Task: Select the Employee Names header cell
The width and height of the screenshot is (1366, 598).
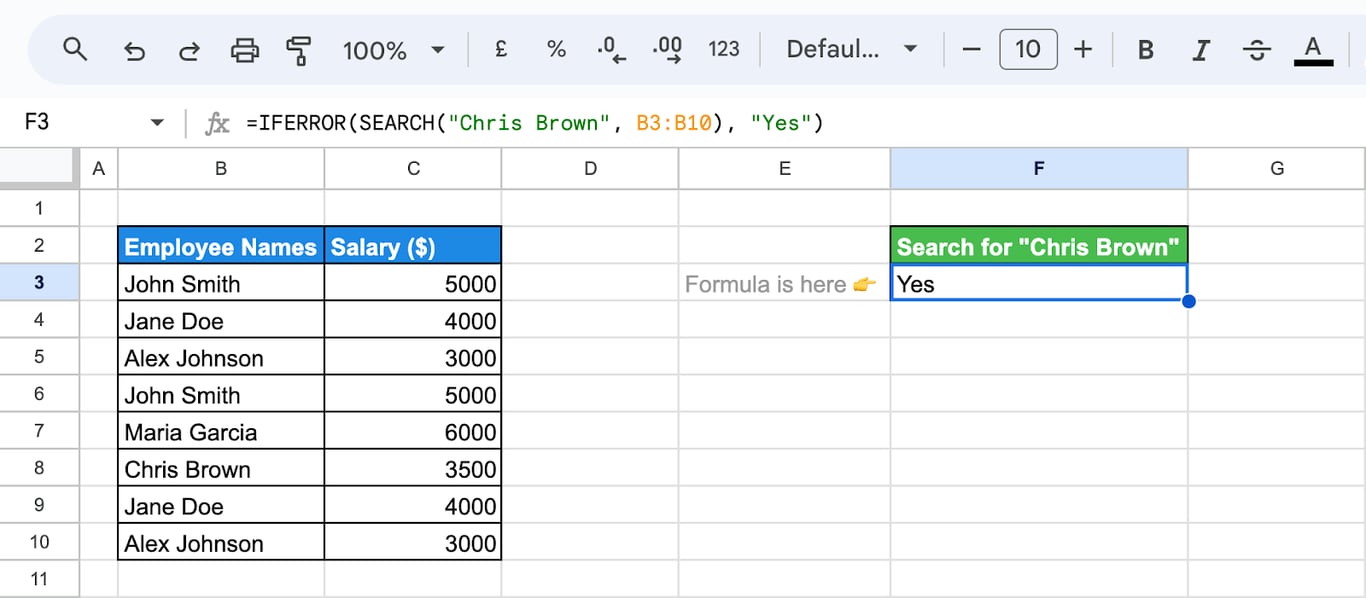Action: pyautogui.click(x=221, y=246)
